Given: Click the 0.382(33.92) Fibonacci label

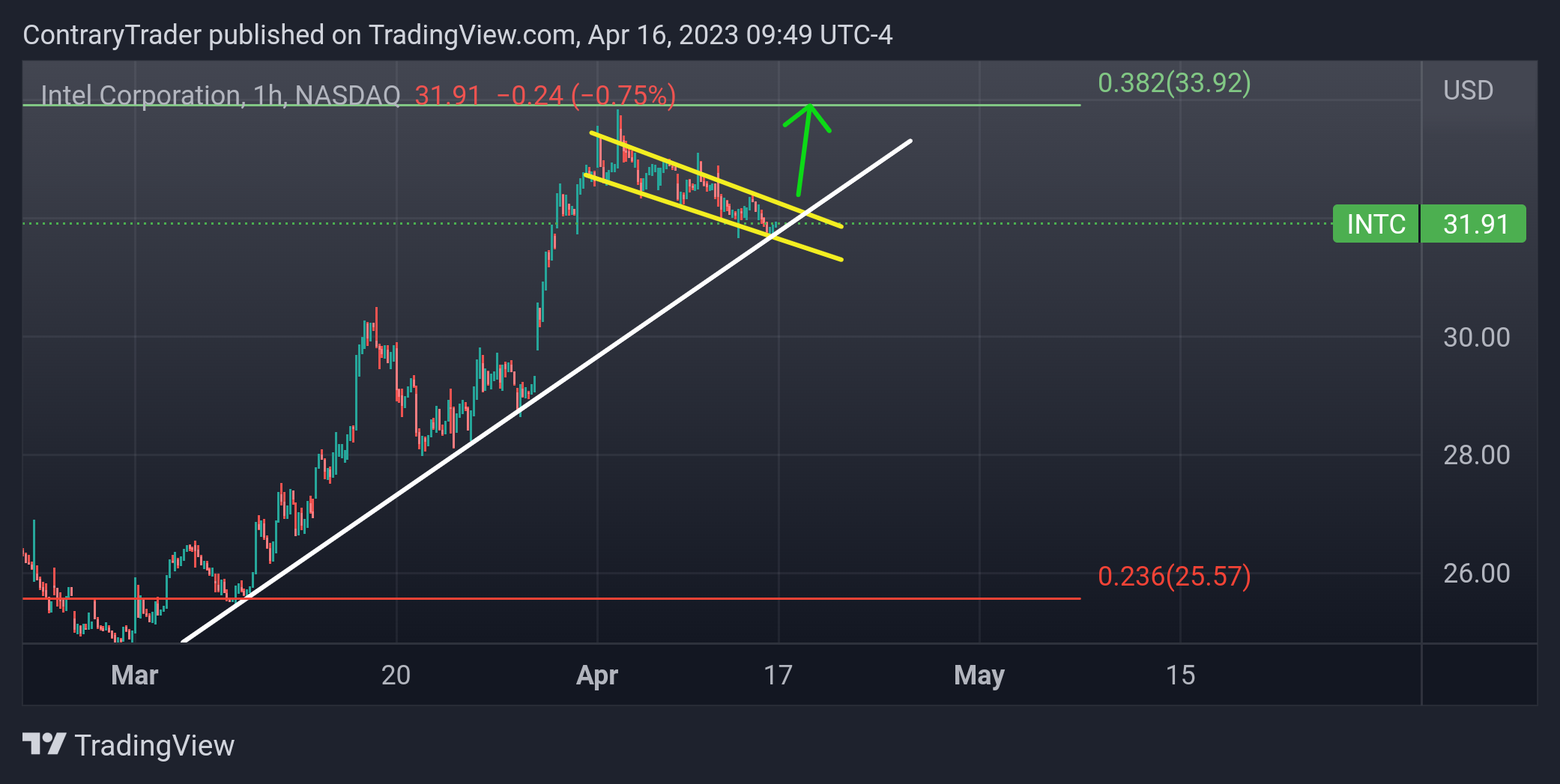Looking at the screenshot, I should coord(1174,82).
